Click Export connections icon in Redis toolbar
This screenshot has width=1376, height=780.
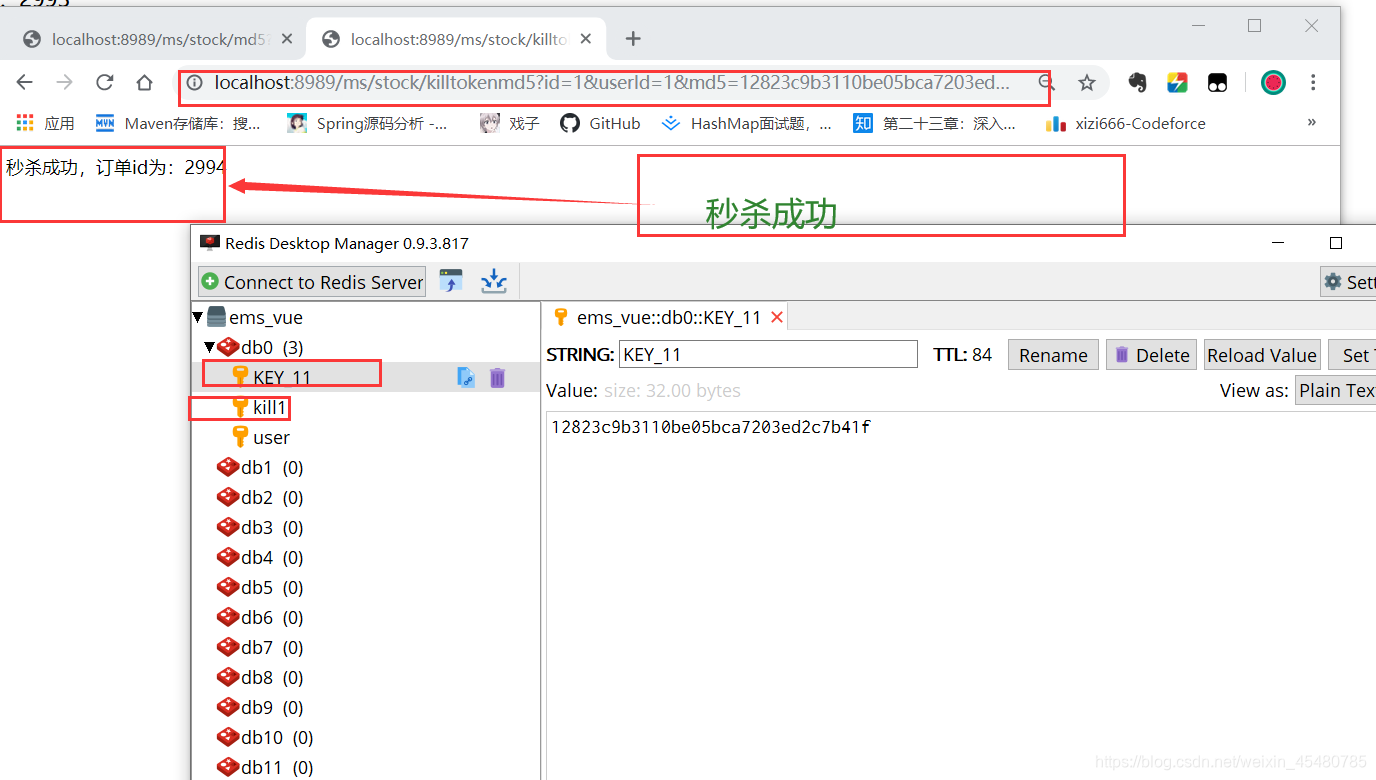coord(494,282)
